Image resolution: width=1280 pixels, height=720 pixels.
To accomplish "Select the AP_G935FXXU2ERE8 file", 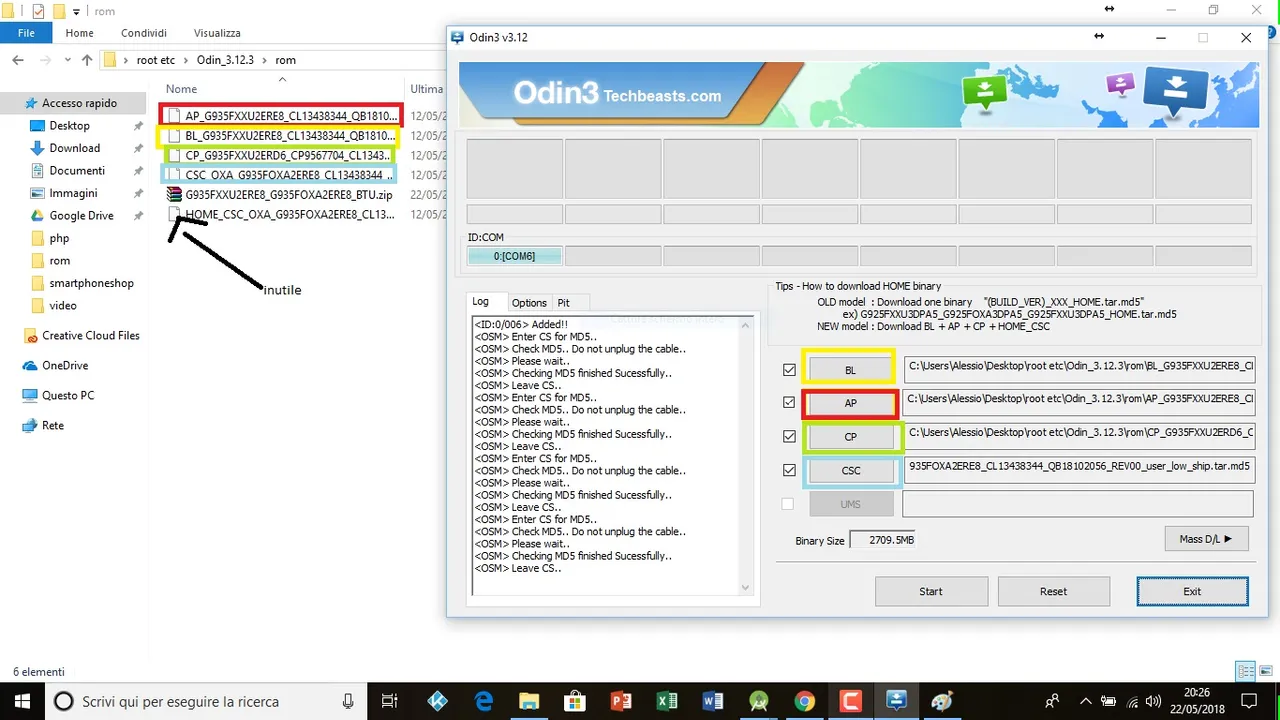I will [282, 116].
